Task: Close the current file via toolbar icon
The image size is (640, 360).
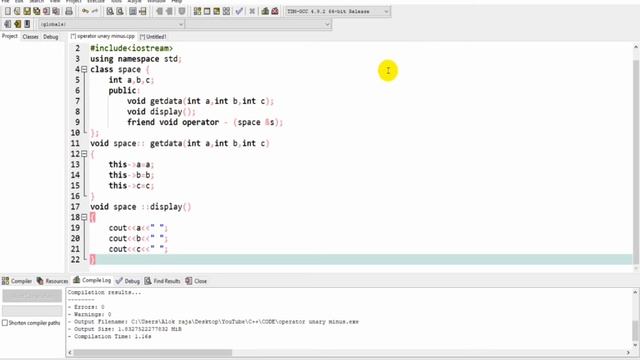Action: click(x=47, y=11)
